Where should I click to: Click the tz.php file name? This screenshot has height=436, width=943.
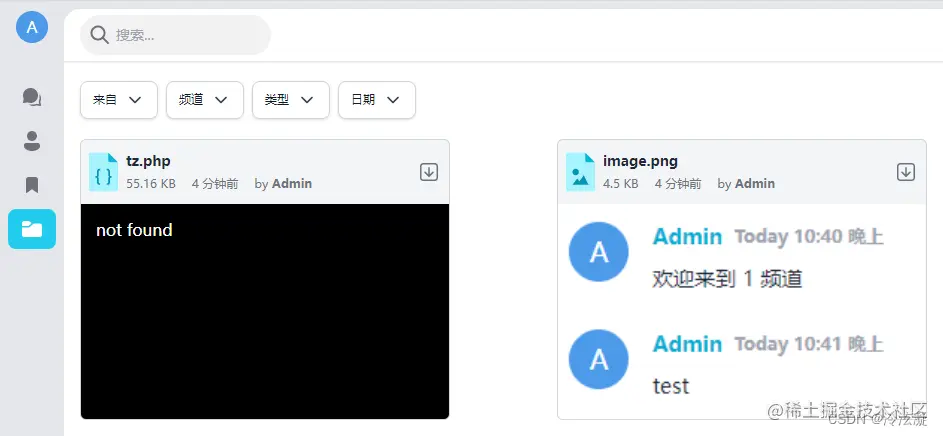148,161
